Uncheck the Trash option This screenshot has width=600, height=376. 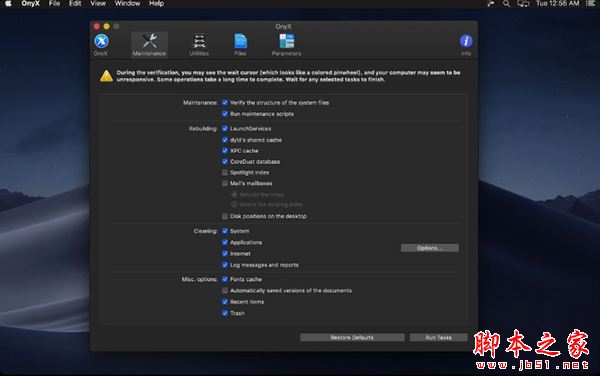point(225,313)
